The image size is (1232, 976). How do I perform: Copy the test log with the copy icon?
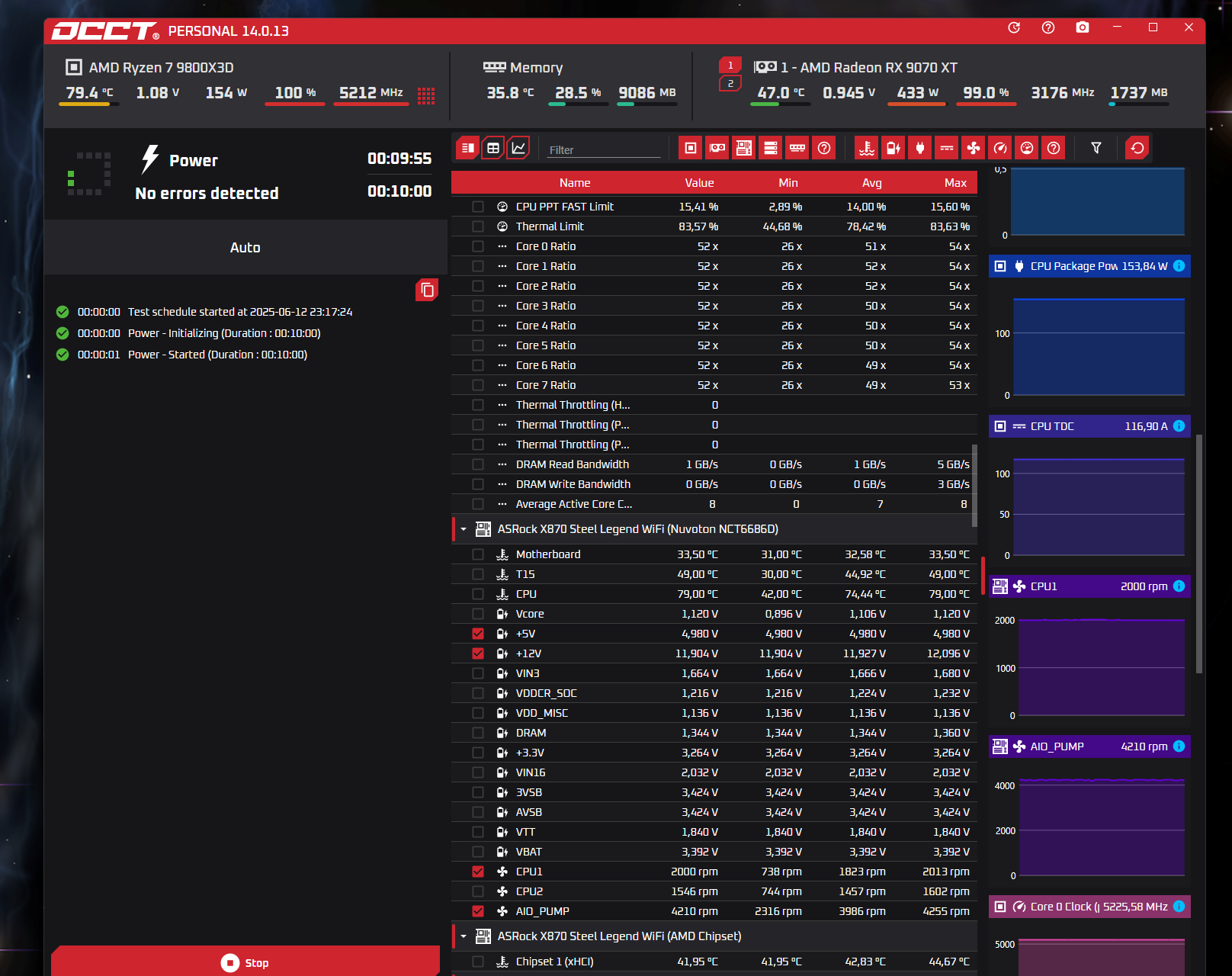(x=427, y=290)
